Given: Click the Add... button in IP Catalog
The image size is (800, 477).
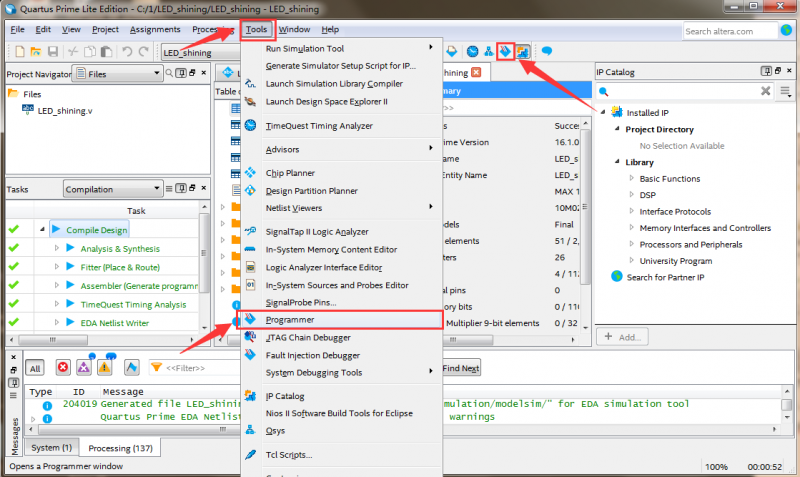Looking at the screenshot, I should [x=622, y=337].
